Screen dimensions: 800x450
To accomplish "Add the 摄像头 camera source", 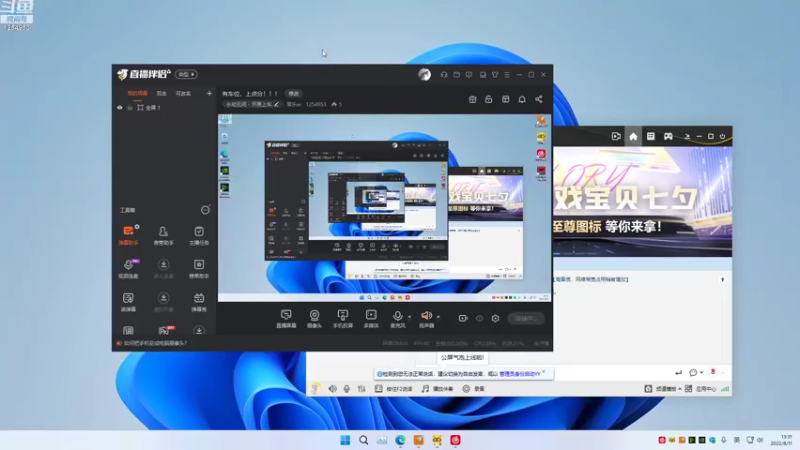I will point(314,319).
